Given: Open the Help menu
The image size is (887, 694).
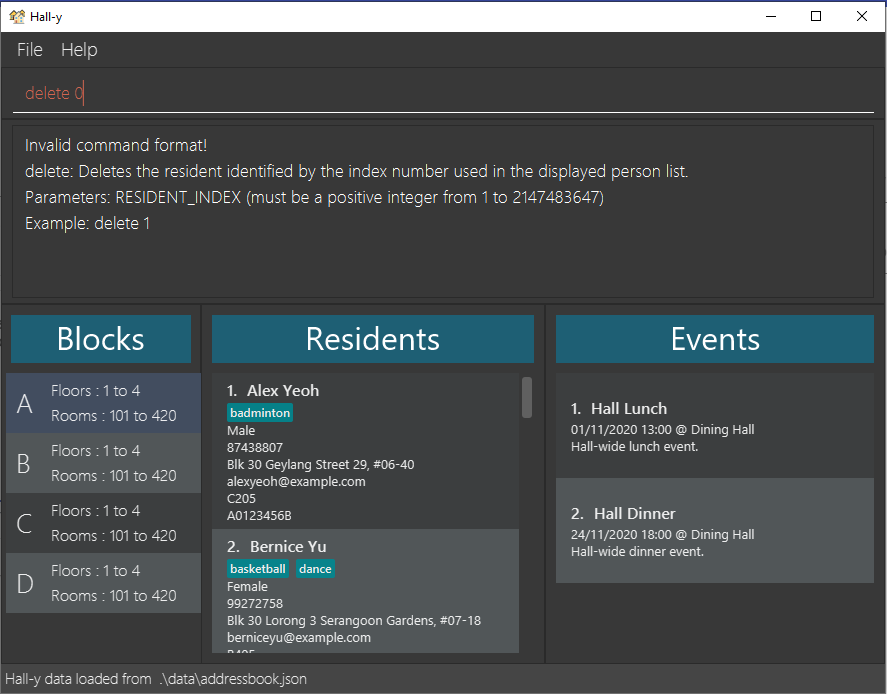Looking at the screenshot, I should (x=79, y=50).
